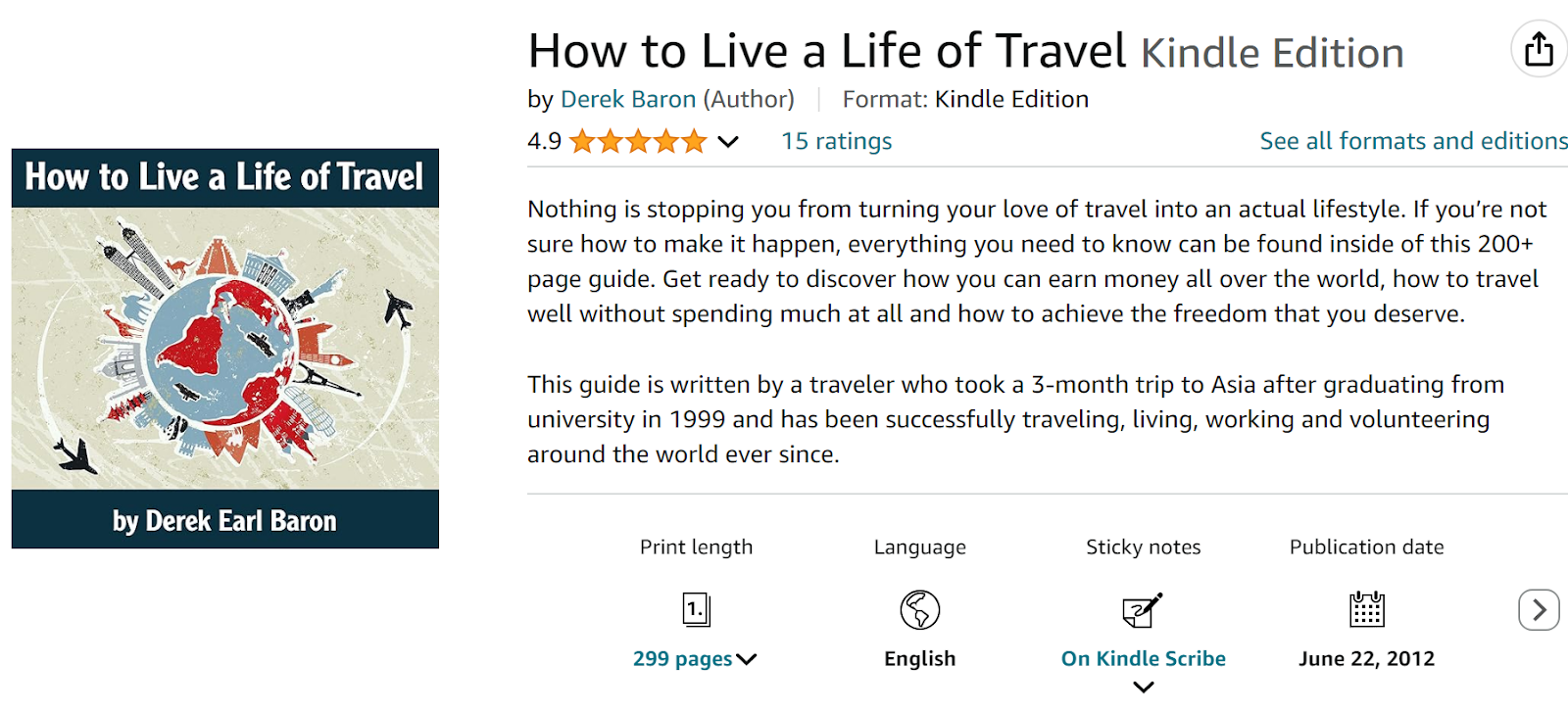This screenshot has height=712, width=1568.
Task: Click the English language label
Action: pos(918,658)
